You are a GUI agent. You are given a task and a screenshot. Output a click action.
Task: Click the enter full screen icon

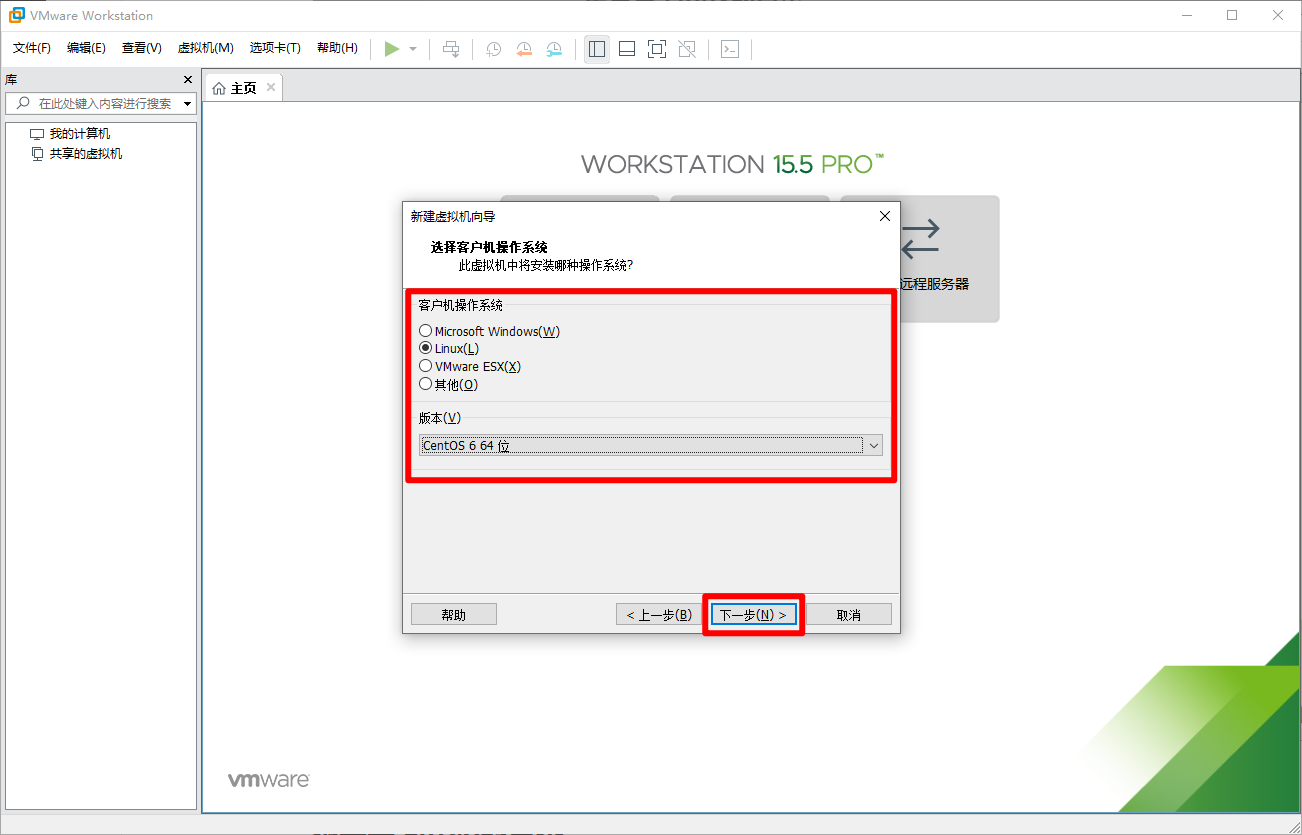click(657, 49)
